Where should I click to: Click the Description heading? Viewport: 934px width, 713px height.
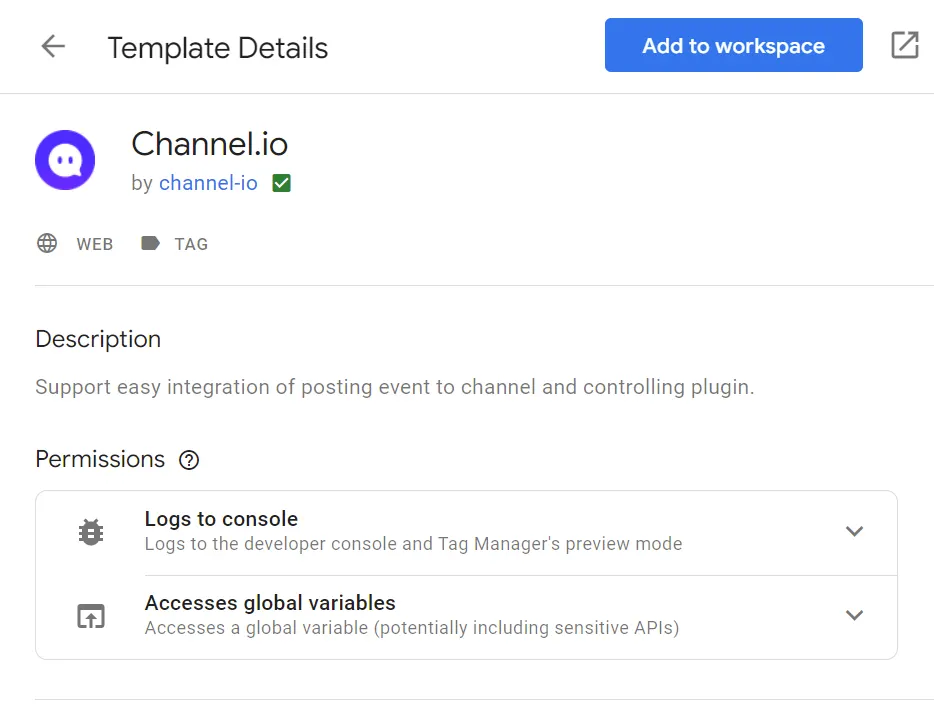pos(98,339)
